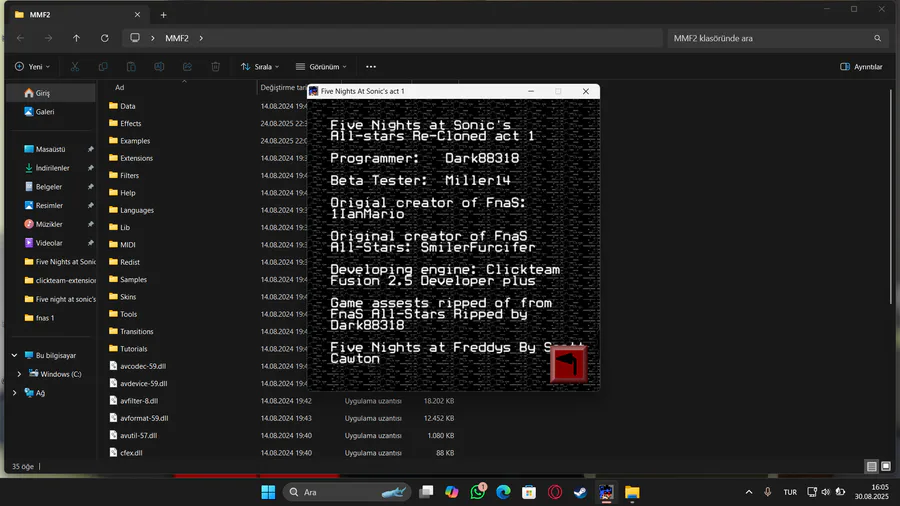Click the Cut scissors icon
This screenshot has height=506, width=900.
tap(75, 67)
